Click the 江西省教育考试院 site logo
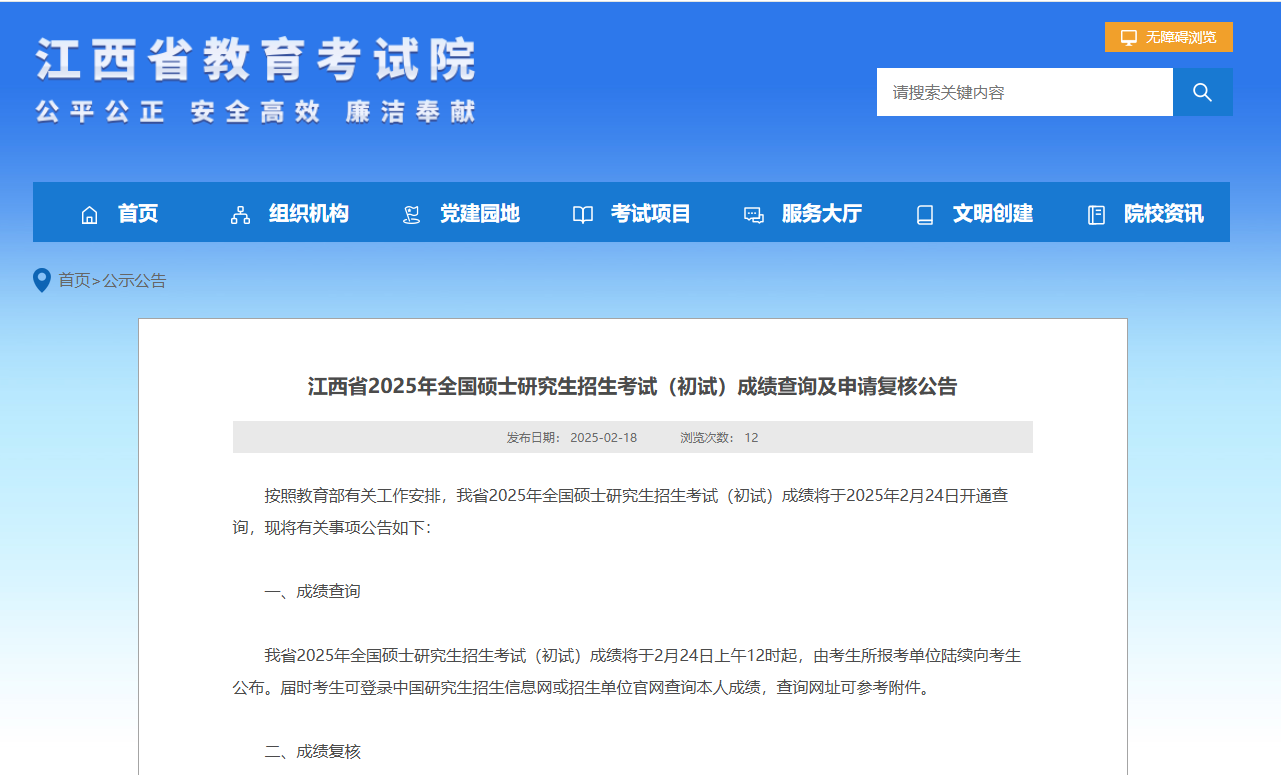The image size is (1281, 775). coord(256,60)
